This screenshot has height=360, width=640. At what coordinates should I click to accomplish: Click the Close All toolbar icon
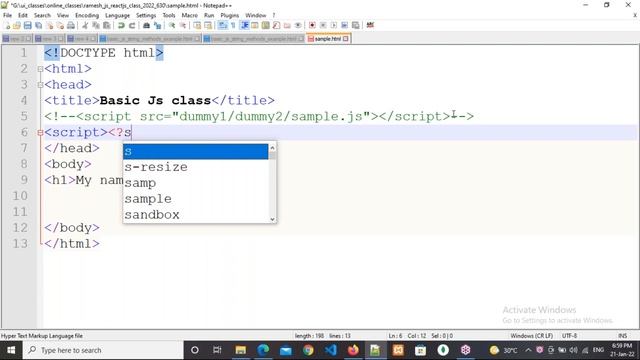point(60,25)
